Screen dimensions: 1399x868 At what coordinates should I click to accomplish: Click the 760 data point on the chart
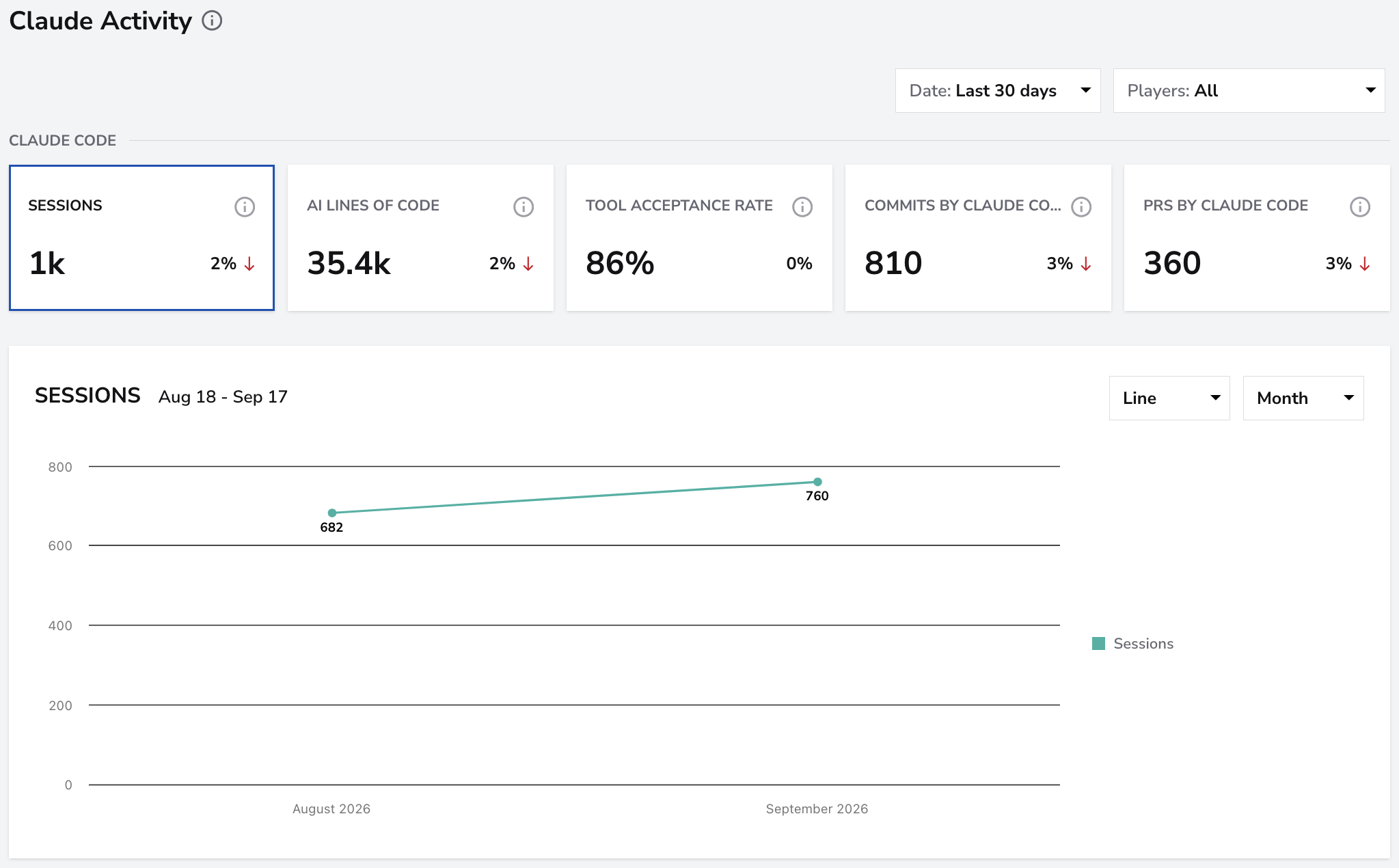817,482
